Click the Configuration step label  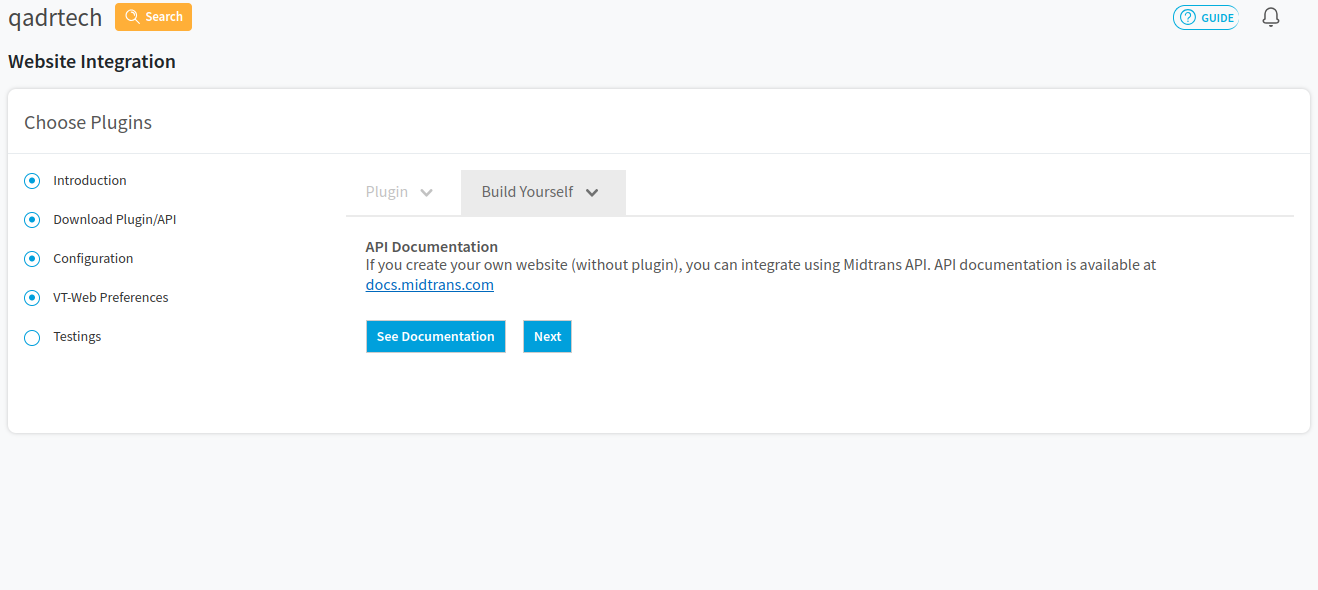point(93,259)
